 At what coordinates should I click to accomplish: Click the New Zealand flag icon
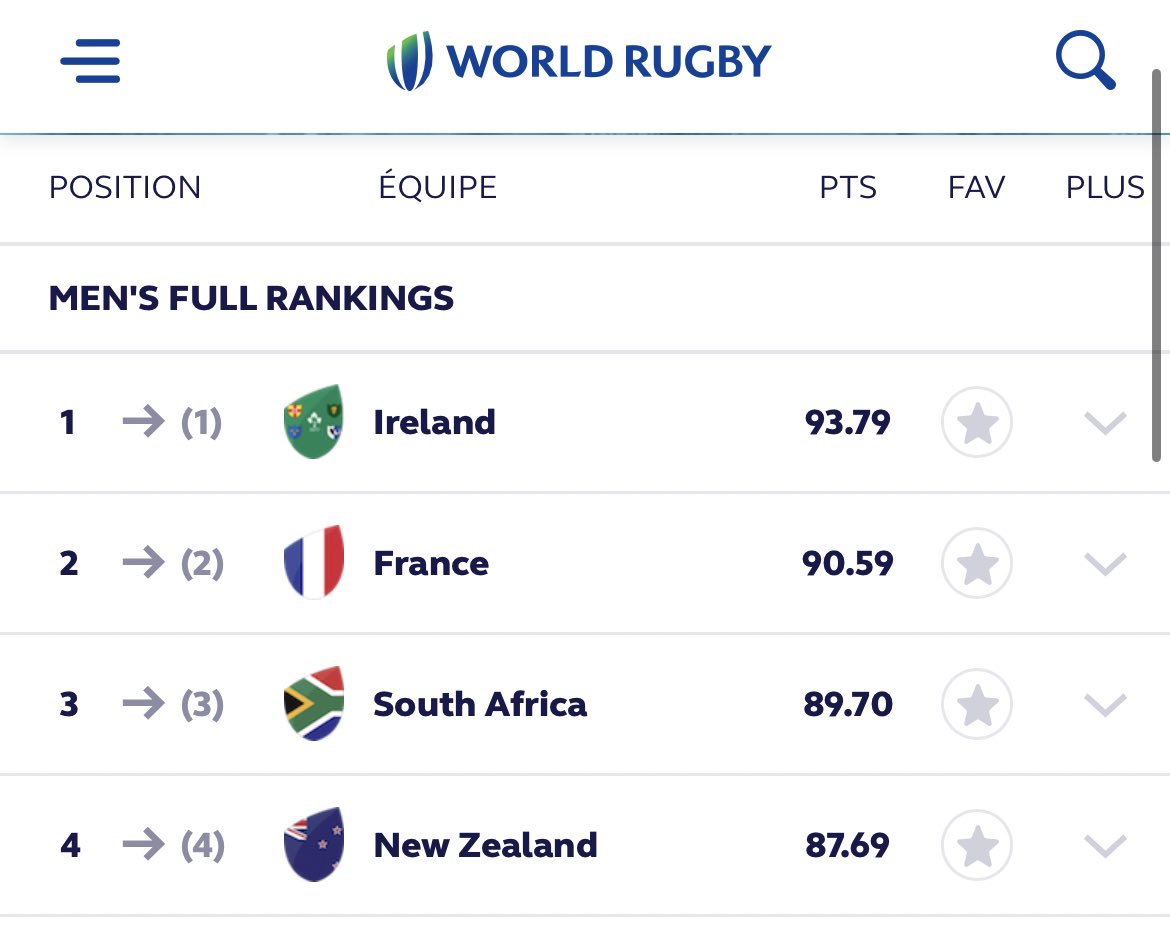[x=314, y=845]
